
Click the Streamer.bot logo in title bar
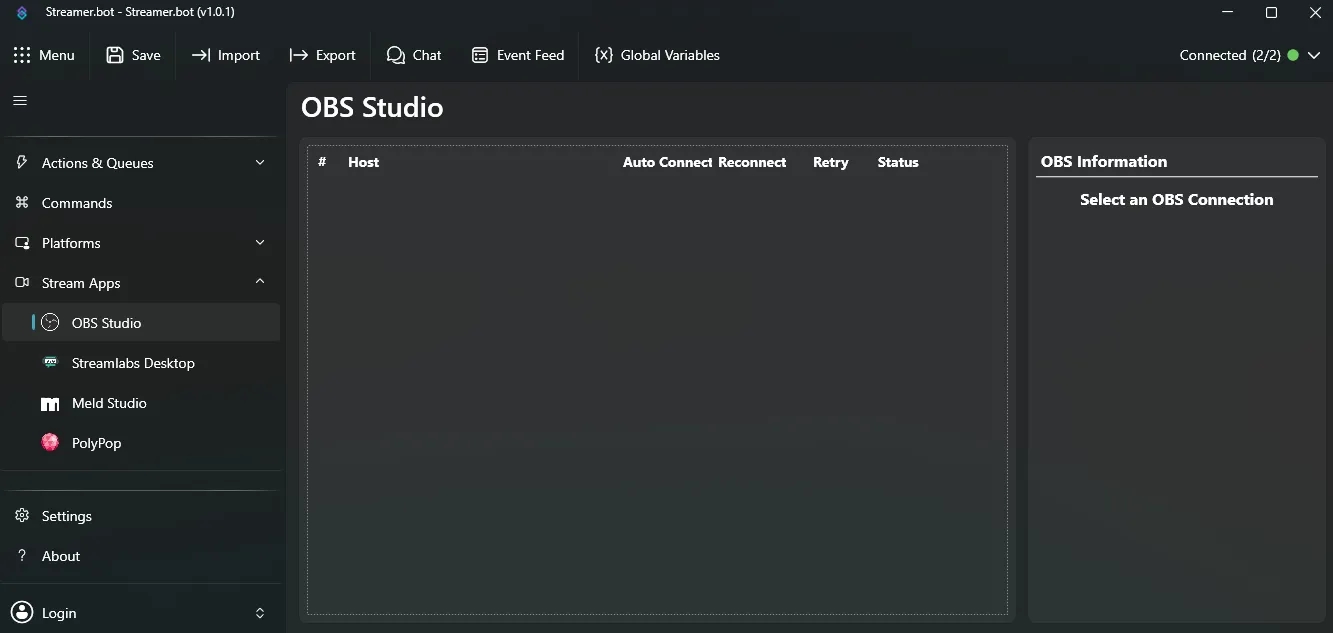(x=22, y=13)
